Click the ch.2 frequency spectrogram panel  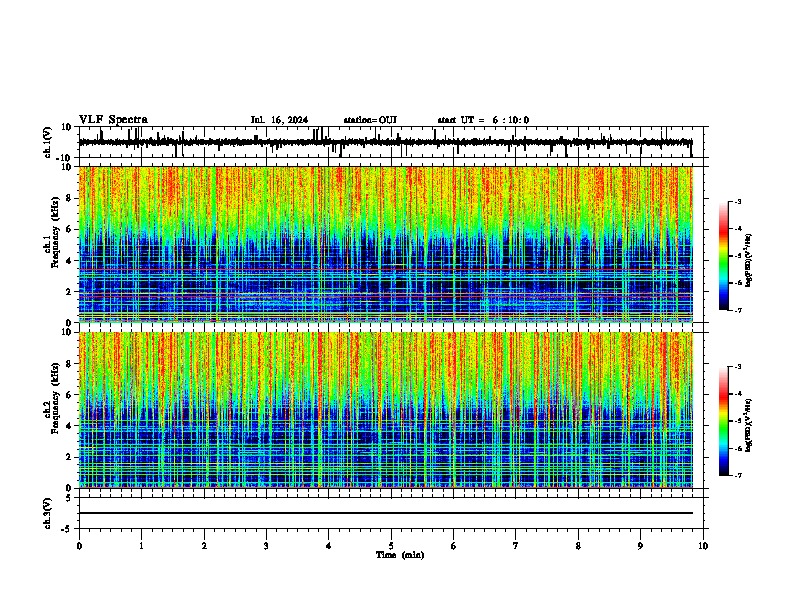[x=386, y=410]
